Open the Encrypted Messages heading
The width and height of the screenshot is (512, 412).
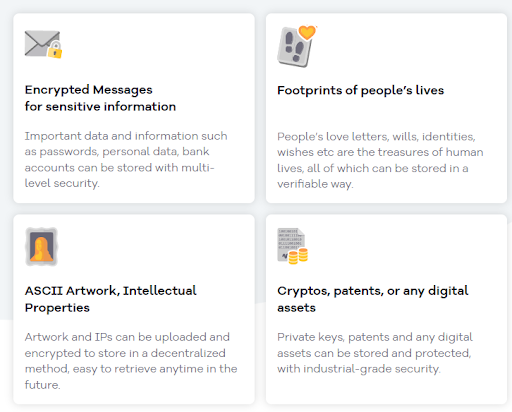coord(100,98)
